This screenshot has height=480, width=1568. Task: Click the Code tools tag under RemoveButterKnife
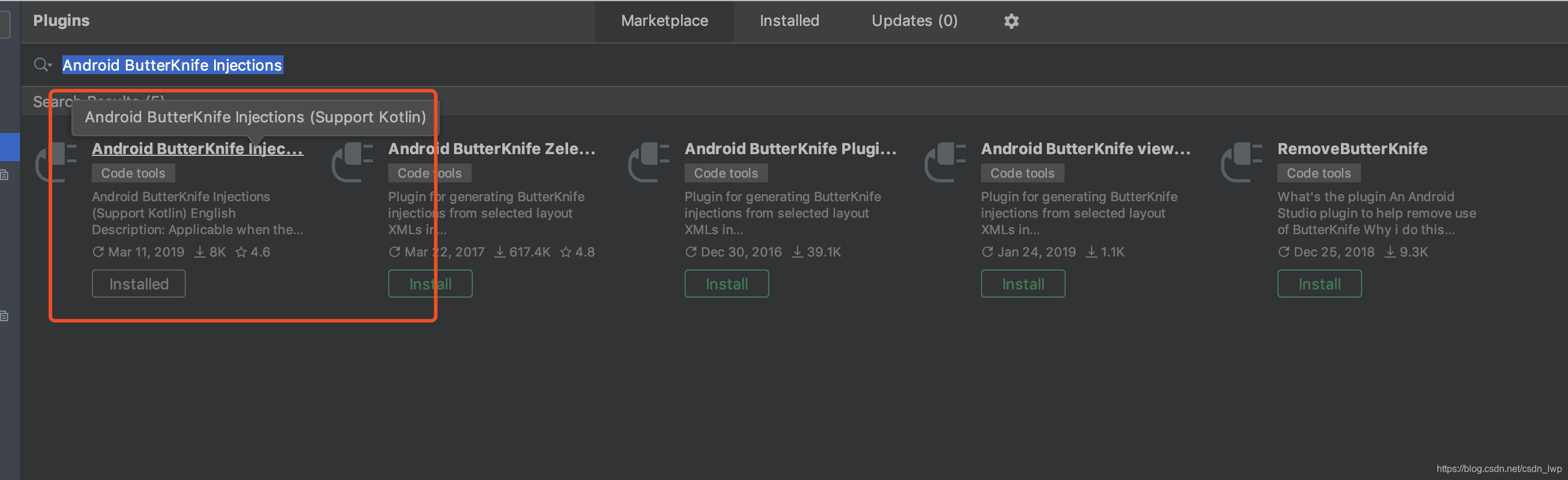[x=1319, y=173]
